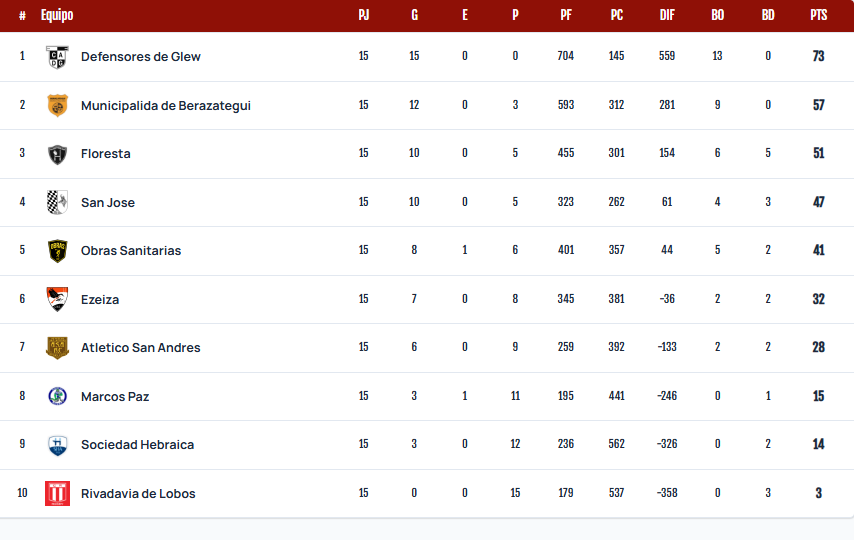Click the Equipo column header
Image resolution: width=854 pixels, height=540 pixels.
(x=57, y=15)
